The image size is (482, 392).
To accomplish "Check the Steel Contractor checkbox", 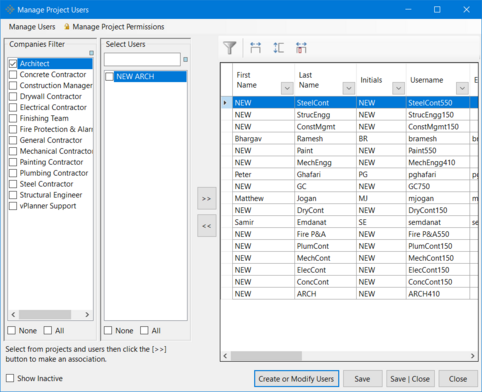I will [x=13, y=184].
